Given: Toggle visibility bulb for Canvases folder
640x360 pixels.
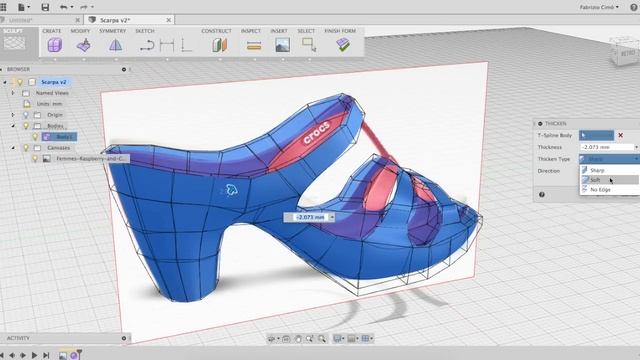Looking at the screenshot, I should pos(26,148).
